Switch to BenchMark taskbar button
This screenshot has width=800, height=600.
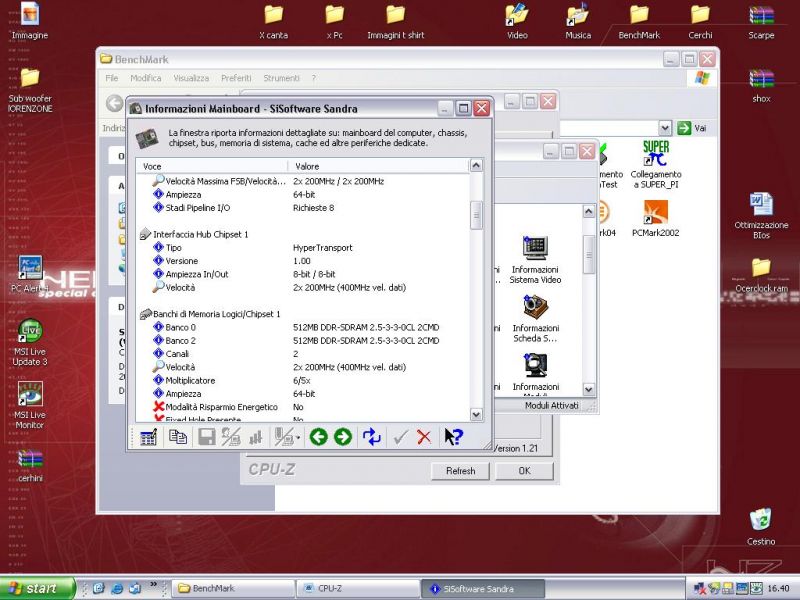pos(233,588)
